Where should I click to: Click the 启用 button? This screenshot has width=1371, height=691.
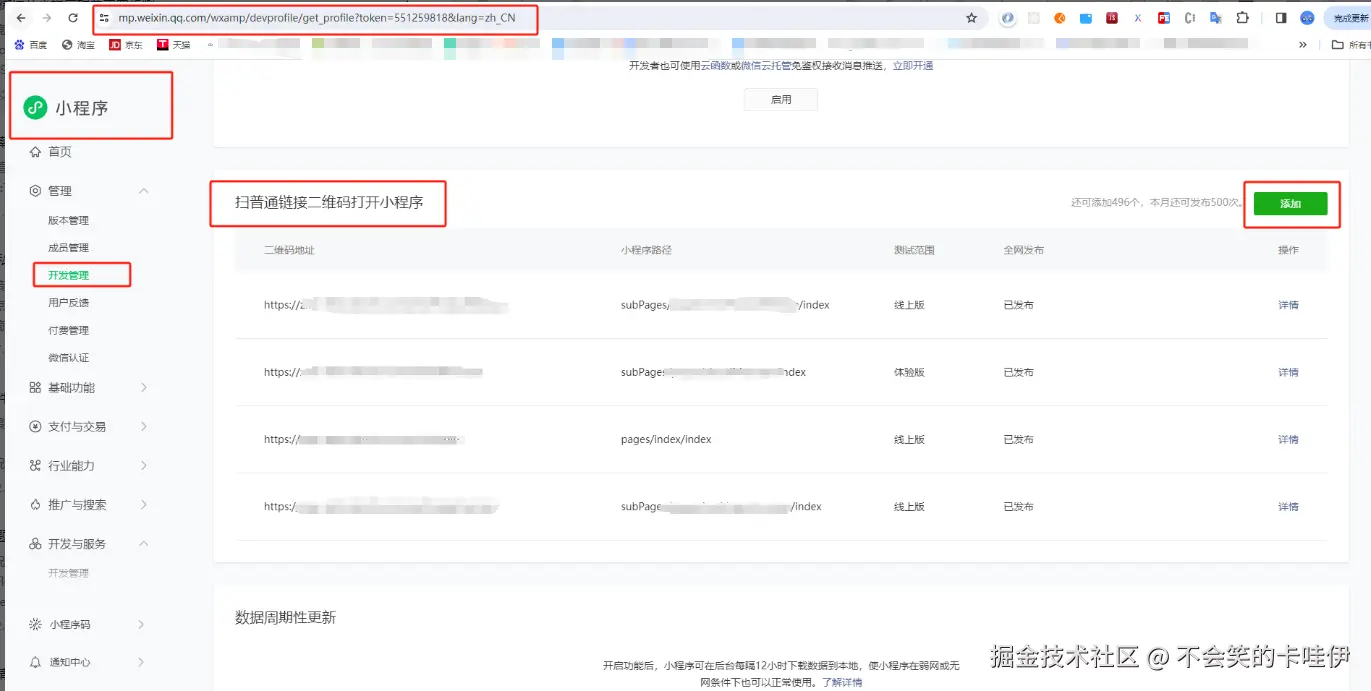[781, 100]
